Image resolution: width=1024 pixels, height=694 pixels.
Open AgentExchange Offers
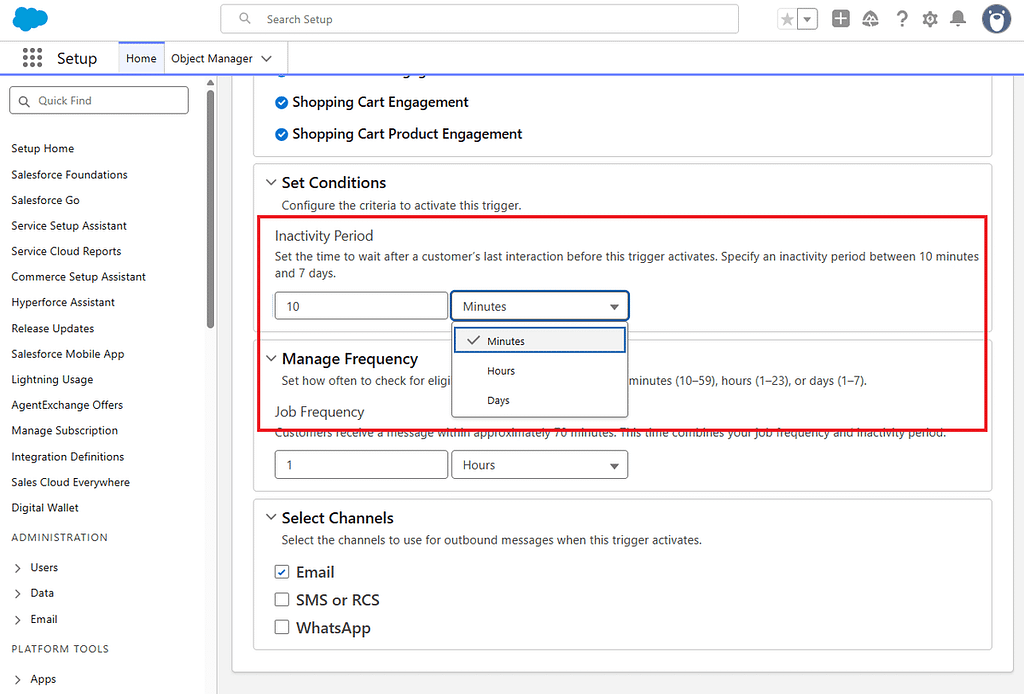pyautogui.click(x=67, y=405)
